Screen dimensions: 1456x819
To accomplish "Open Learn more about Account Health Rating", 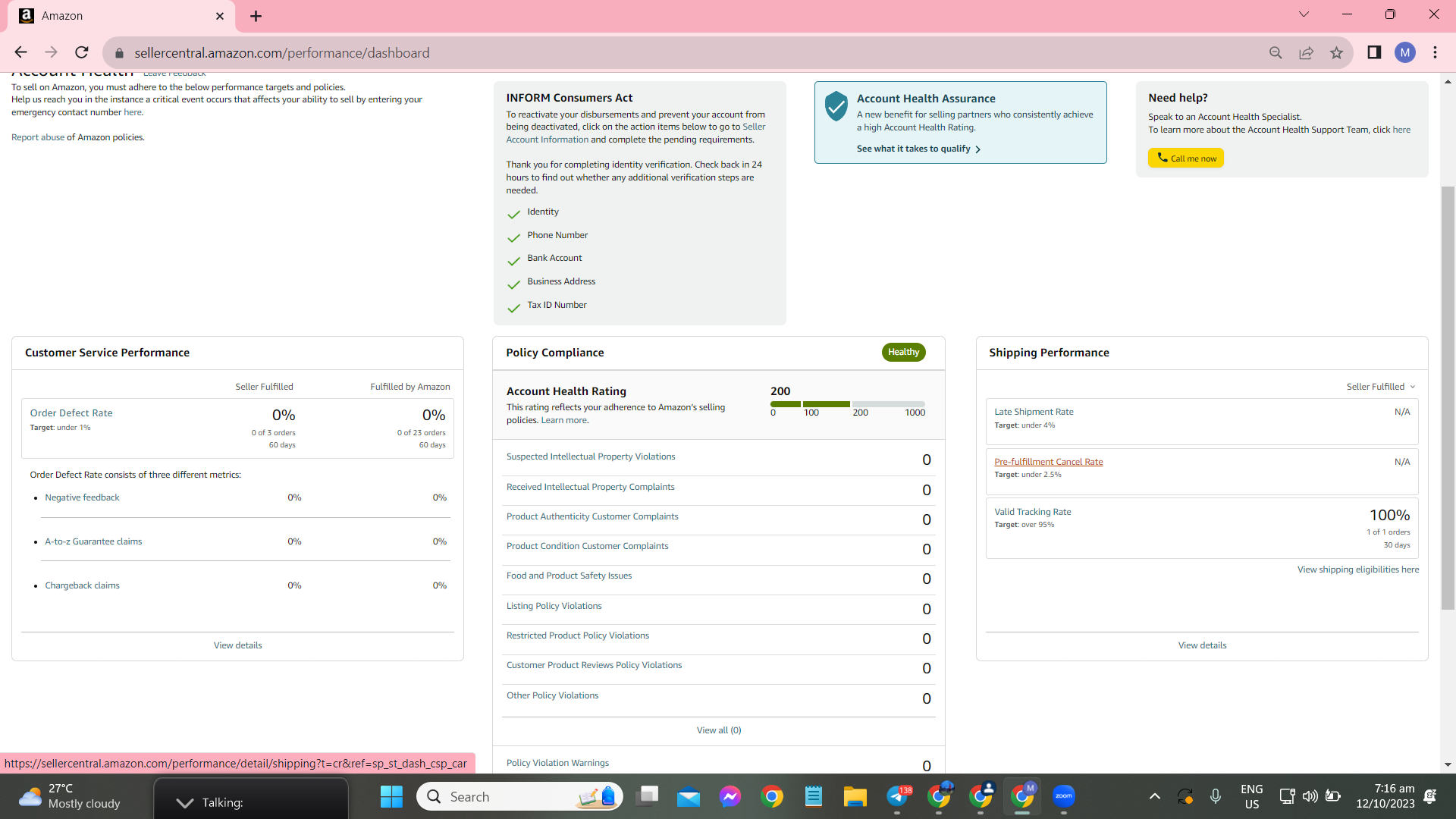I will click(x=563, y=420).
